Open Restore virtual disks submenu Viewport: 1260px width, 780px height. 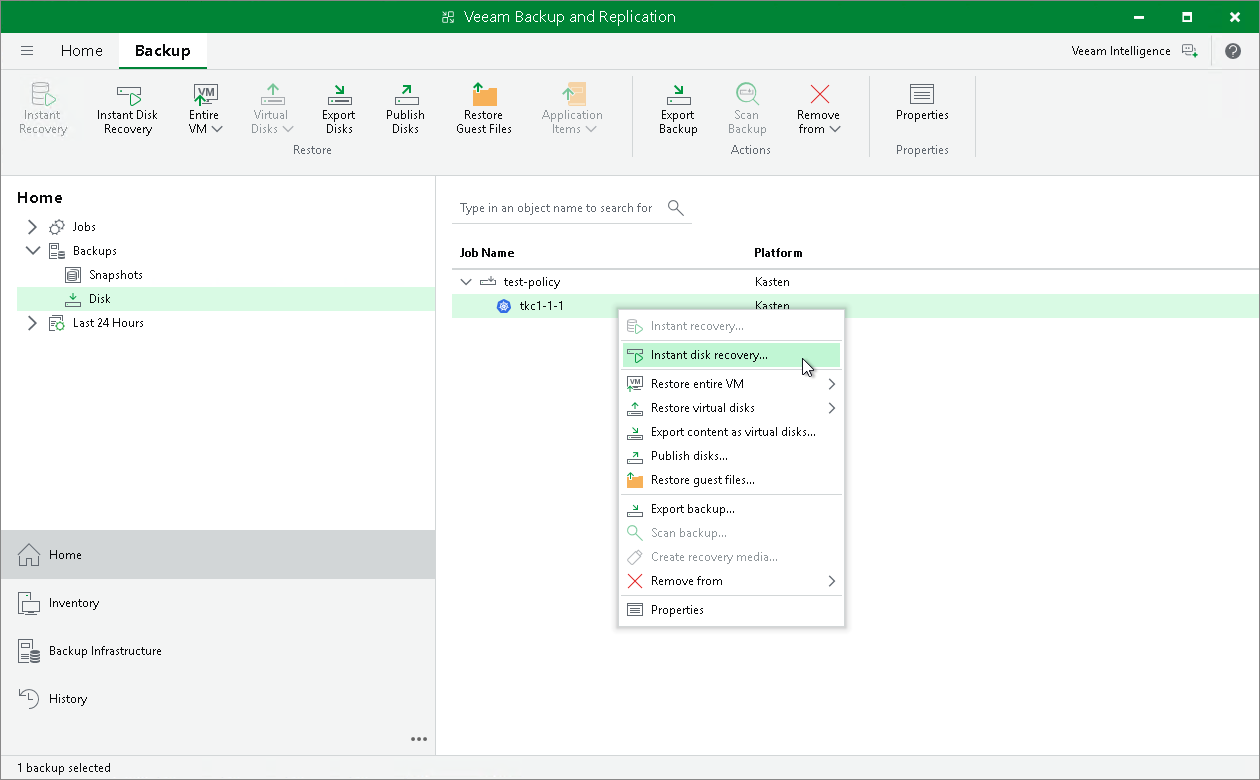[x=731, y=408]
